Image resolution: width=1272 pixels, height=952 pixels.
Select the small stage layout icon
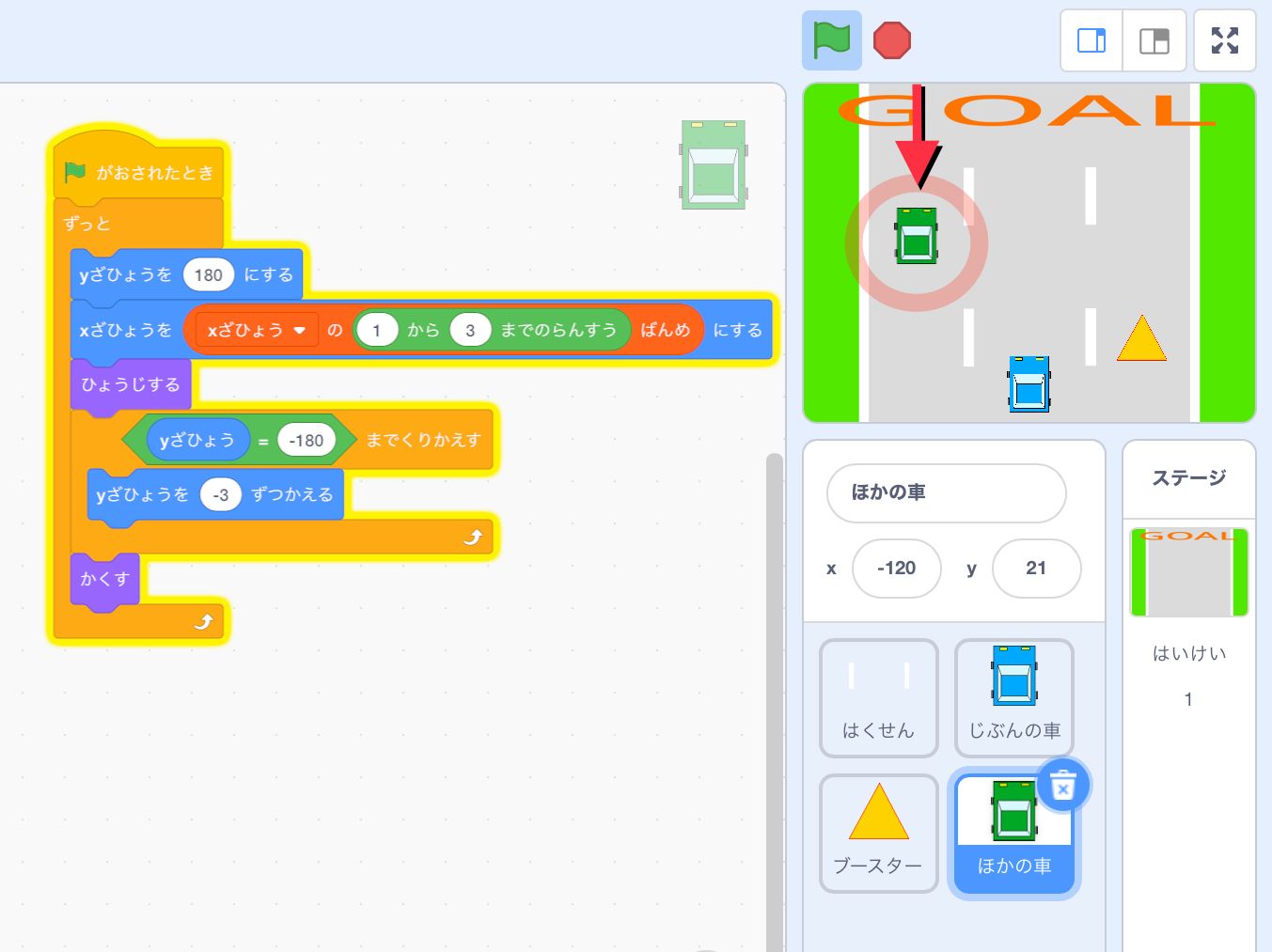click(x=1091, y=40)
